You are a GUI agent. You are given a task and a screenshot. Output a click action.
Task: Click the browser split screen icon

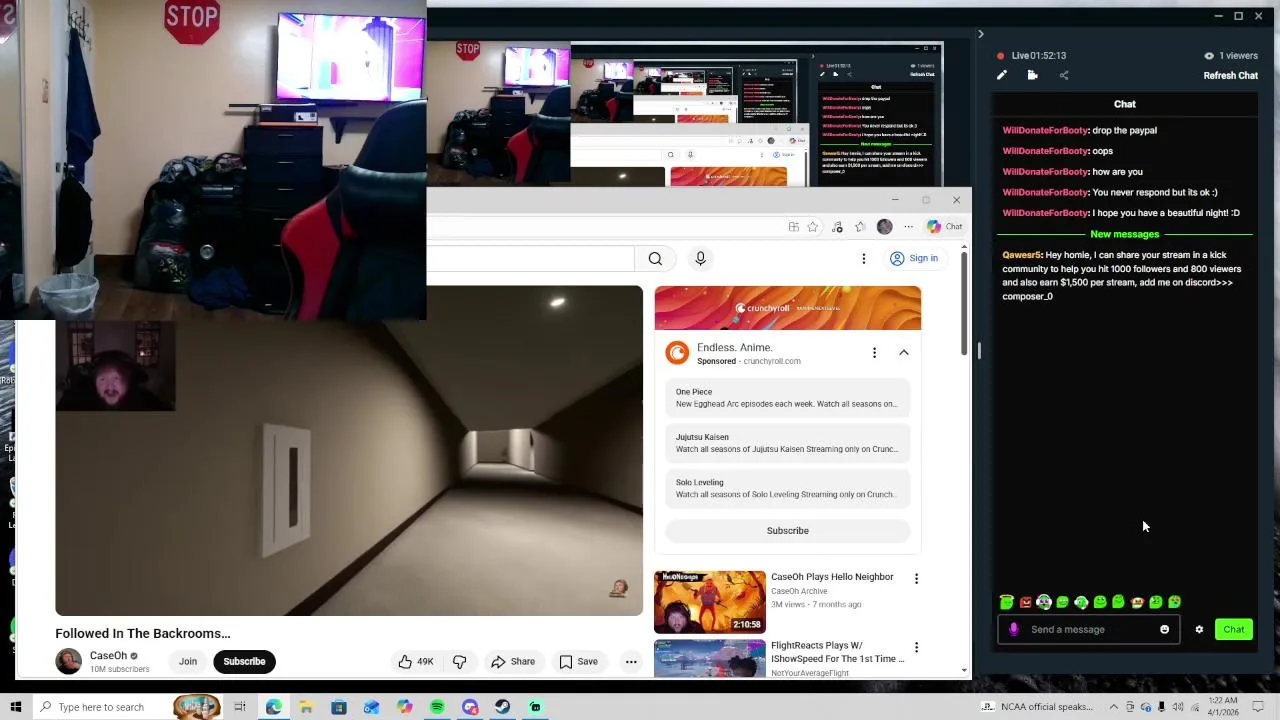pos(793,227)
